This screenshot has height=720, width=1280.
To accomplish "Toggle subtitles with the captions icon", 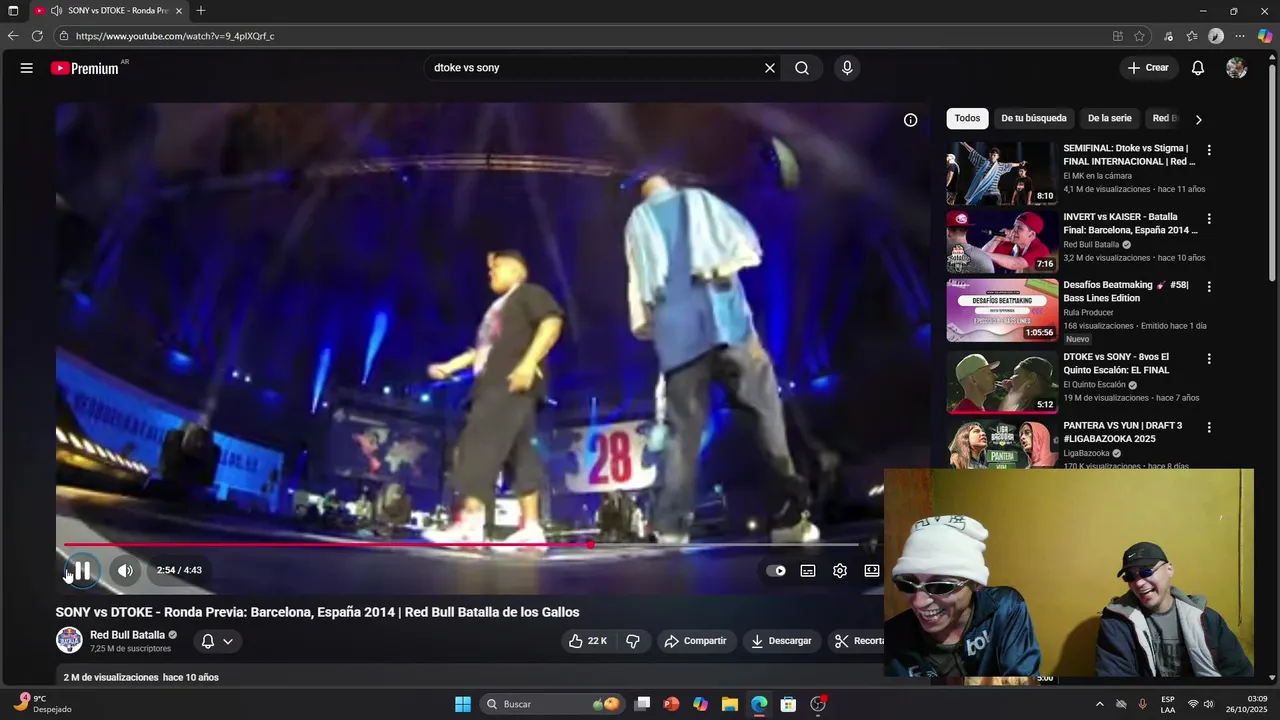I will [808, 571].
